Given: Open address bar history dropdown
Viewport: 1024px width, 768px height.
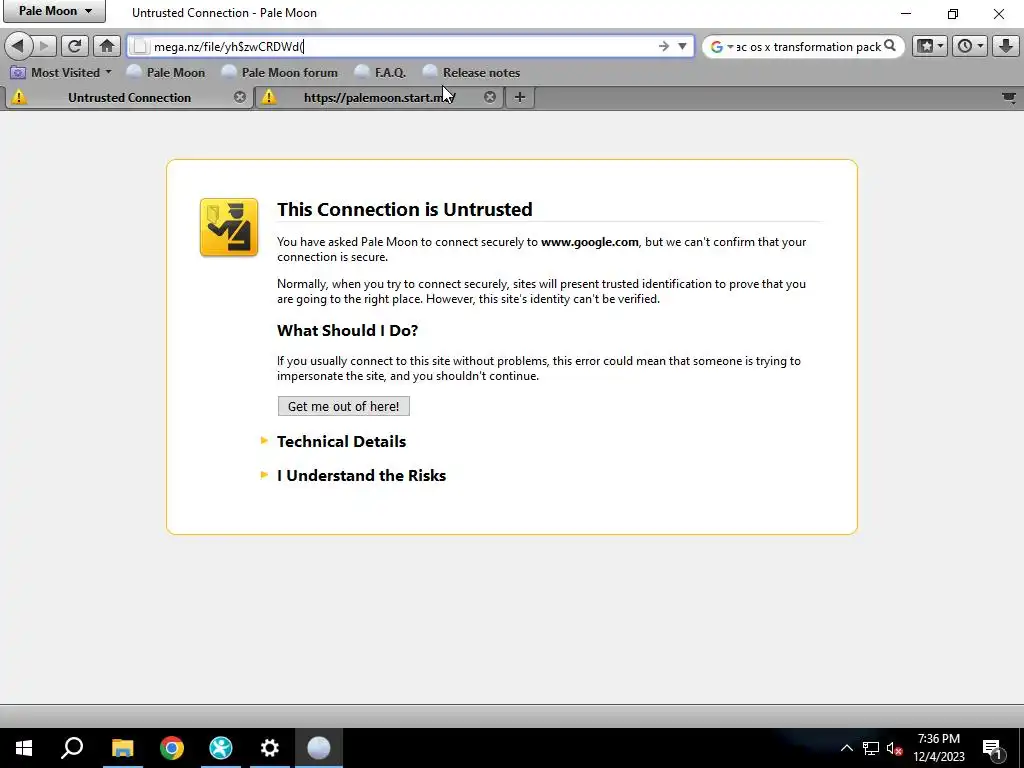Looking at the screenshot, I should click(x=682, y=46).
